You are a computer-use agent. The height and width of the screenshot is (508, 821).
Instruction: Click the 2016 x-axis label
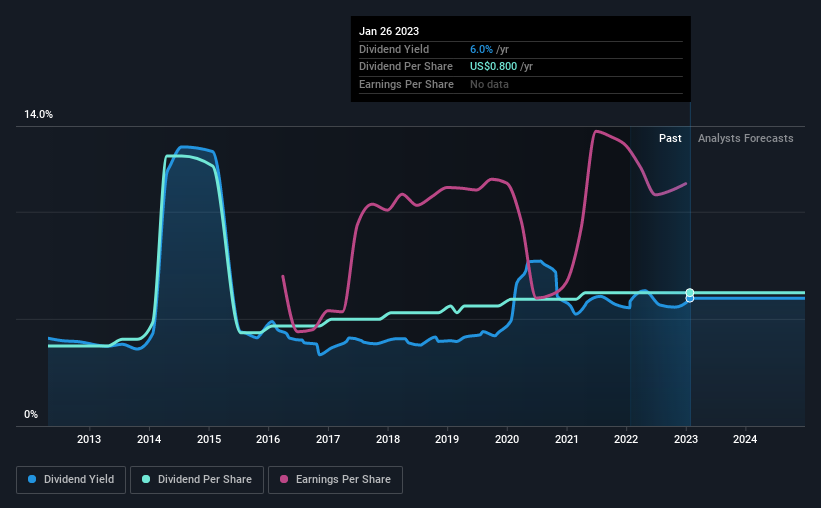pos(268,439)
